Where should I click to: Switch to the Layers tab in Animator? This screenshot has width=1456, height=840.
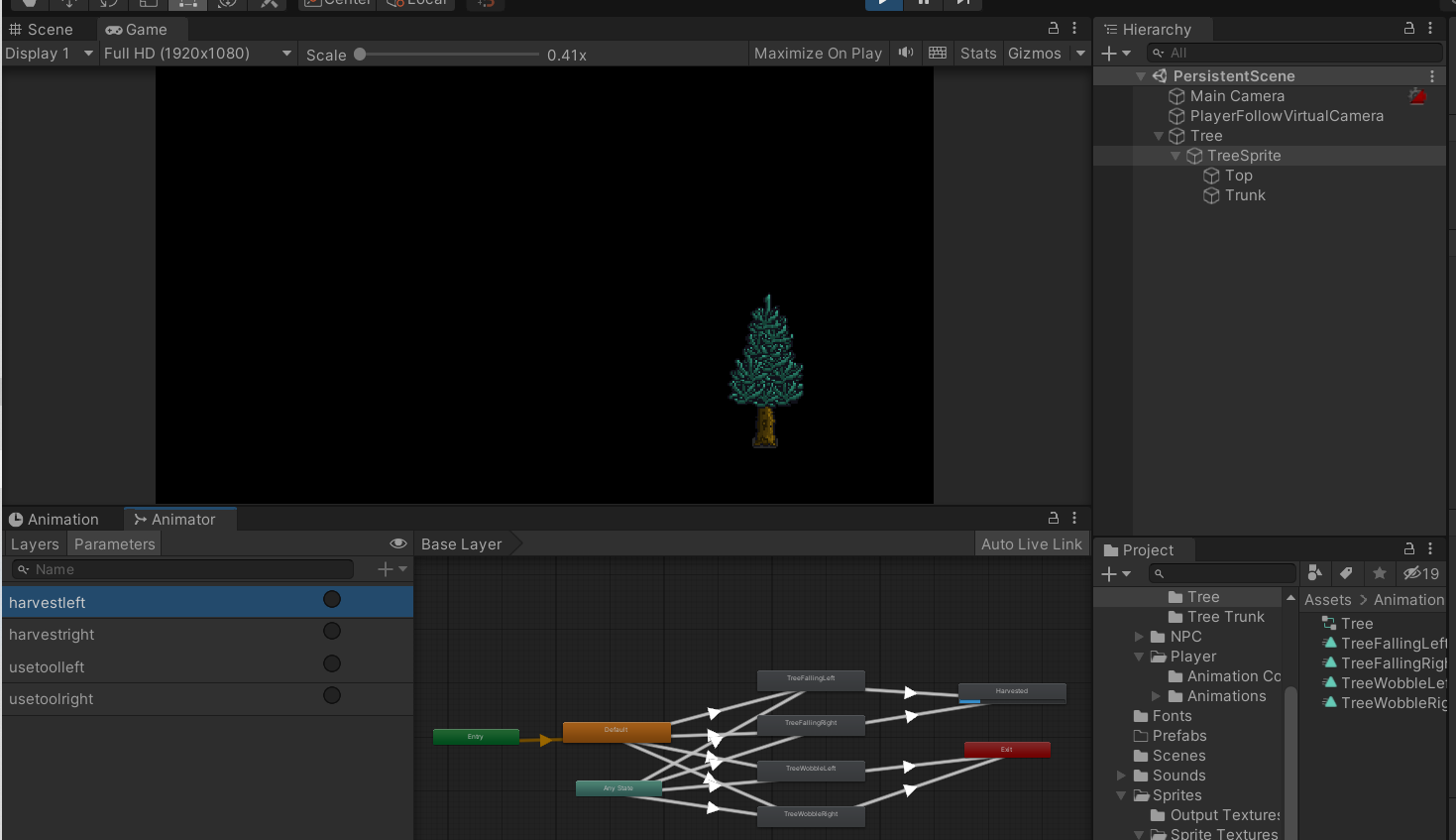tap(35, 544)
